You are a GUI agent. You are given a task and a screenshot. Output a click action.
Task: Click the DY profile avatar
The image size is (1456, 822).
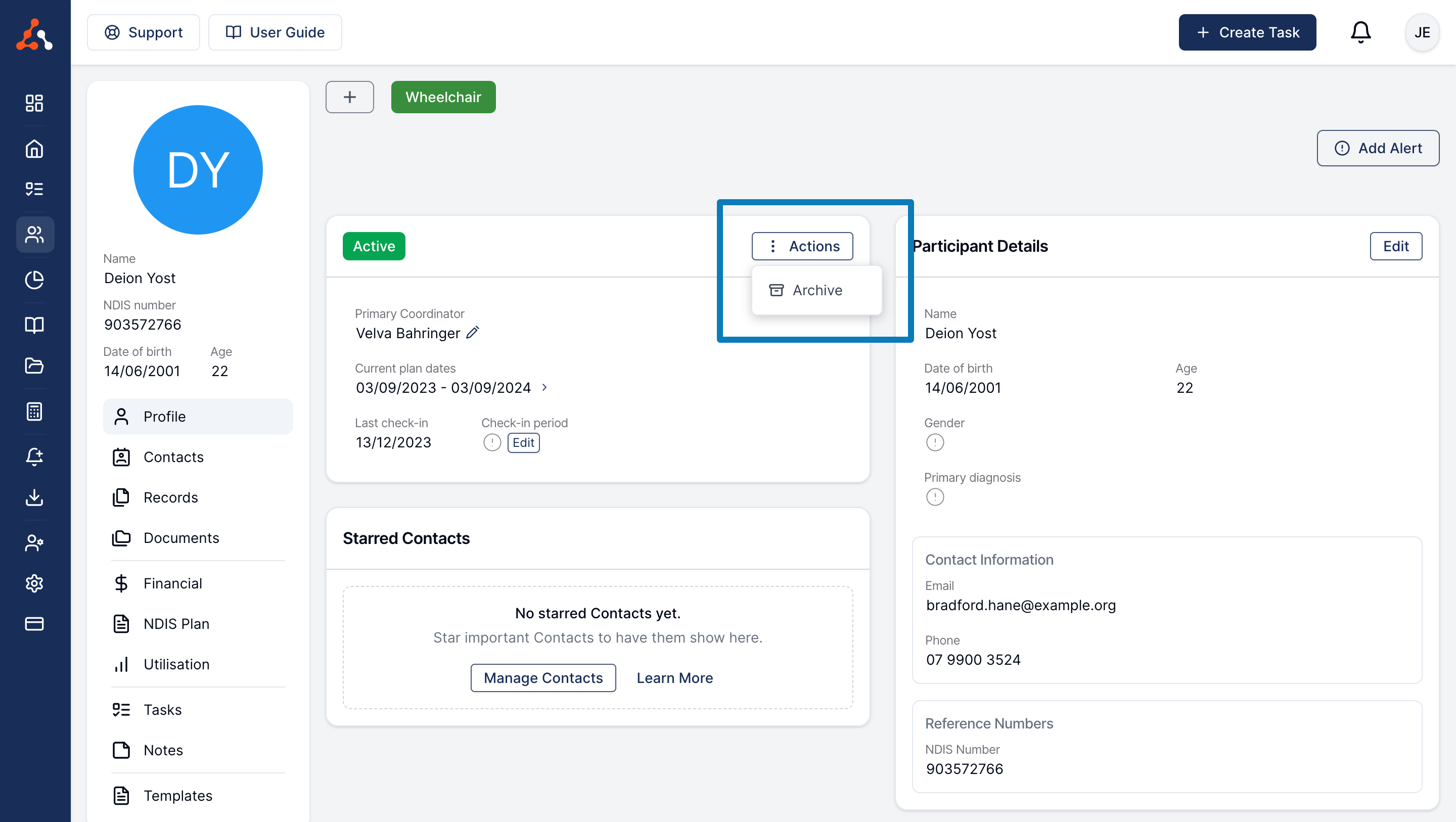coord(198,169)
